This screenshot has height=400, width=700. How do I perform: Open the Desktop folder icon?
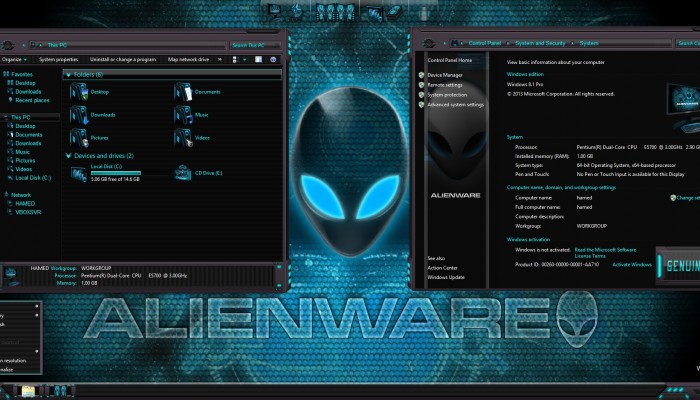(79, 92)
